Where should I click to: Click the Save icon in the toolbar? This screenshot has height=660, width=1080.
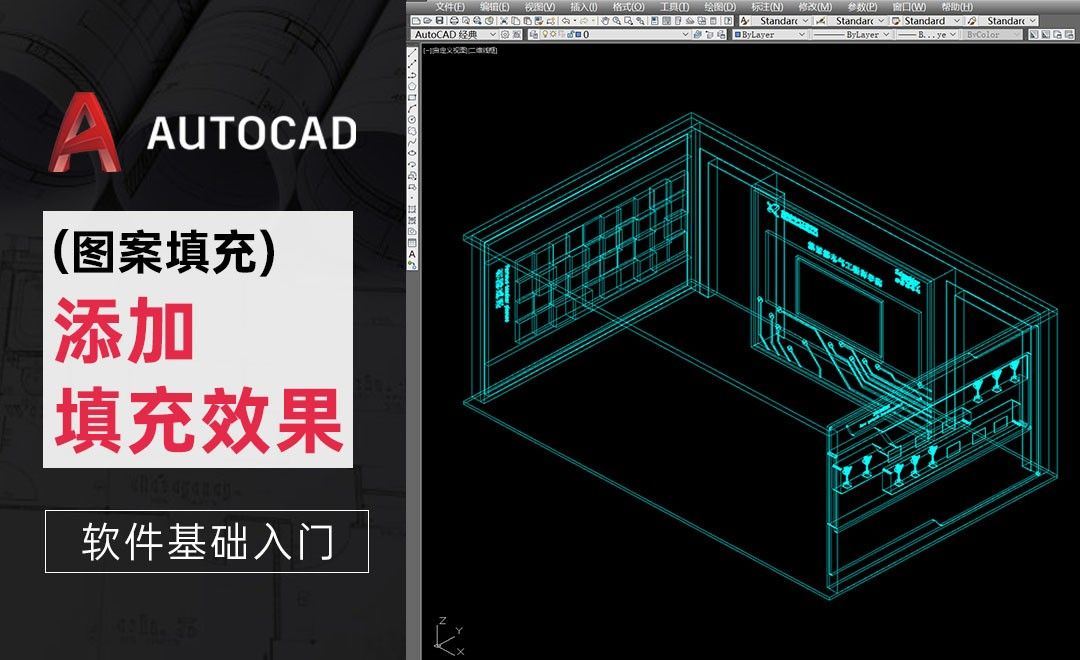coord(440,20)
